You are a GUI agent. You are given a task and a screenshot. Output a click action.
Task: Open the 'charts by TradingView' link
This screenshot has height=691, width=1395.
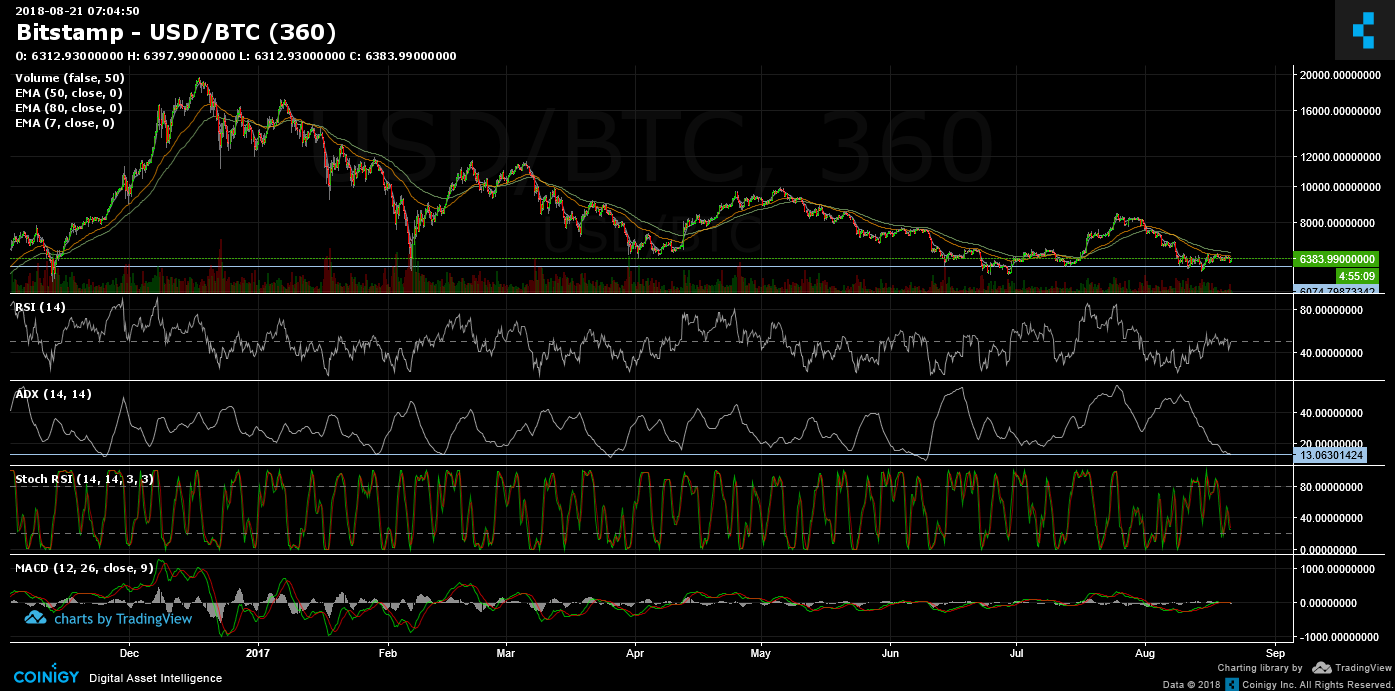coord(108,619)
